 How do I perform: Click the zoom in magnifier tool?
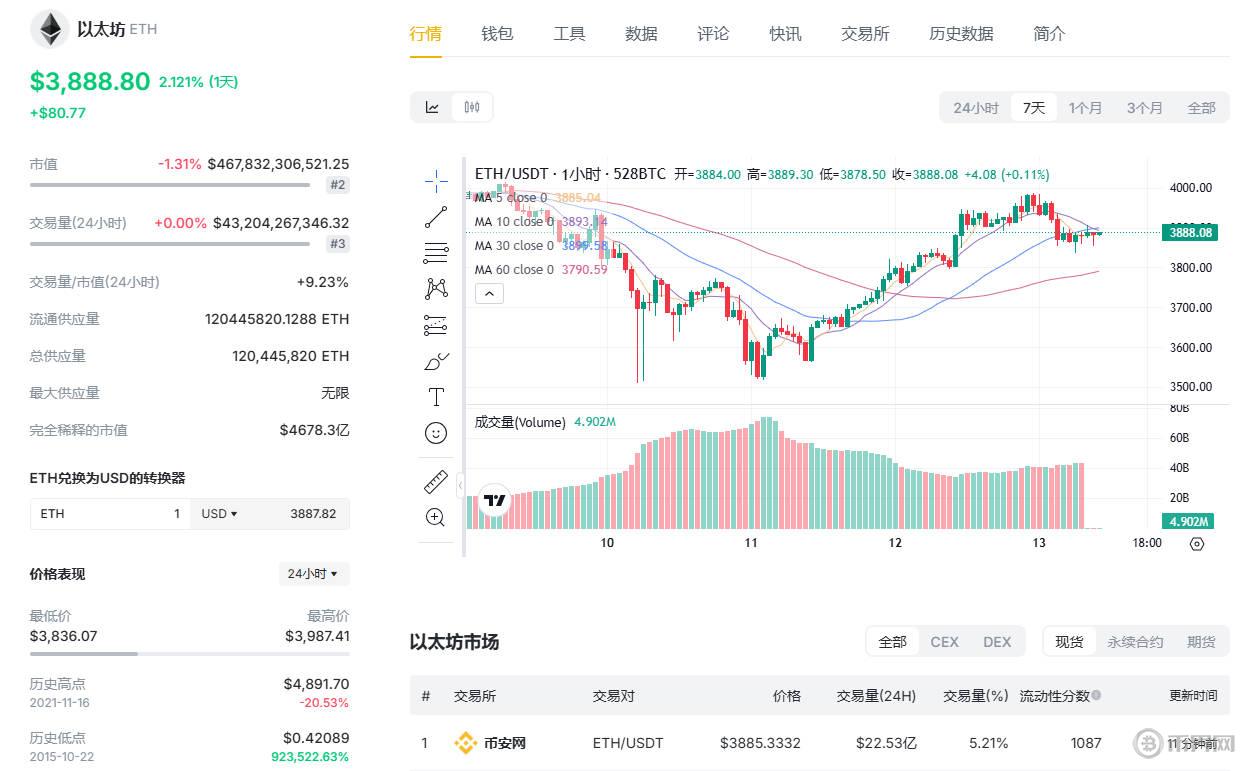[436, 517]
